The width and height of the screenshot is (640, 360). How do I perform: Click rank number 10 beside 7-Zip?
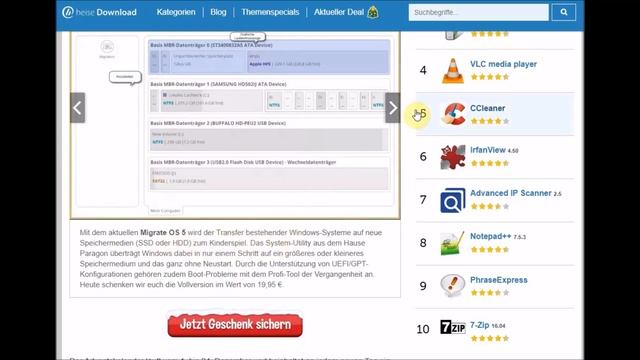pos(423,329)
